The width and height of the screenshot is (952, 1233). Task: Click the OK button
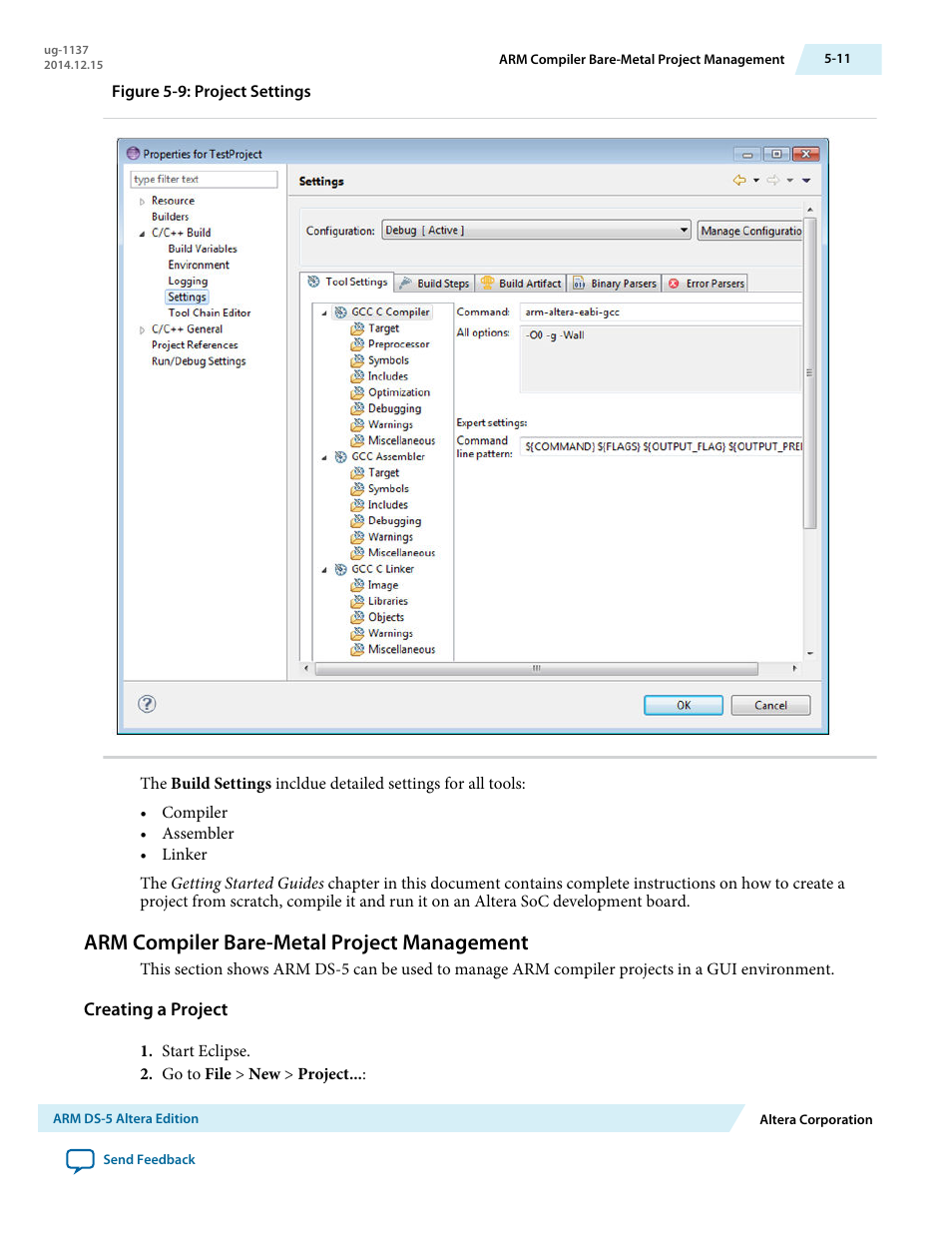pos(684,705)
